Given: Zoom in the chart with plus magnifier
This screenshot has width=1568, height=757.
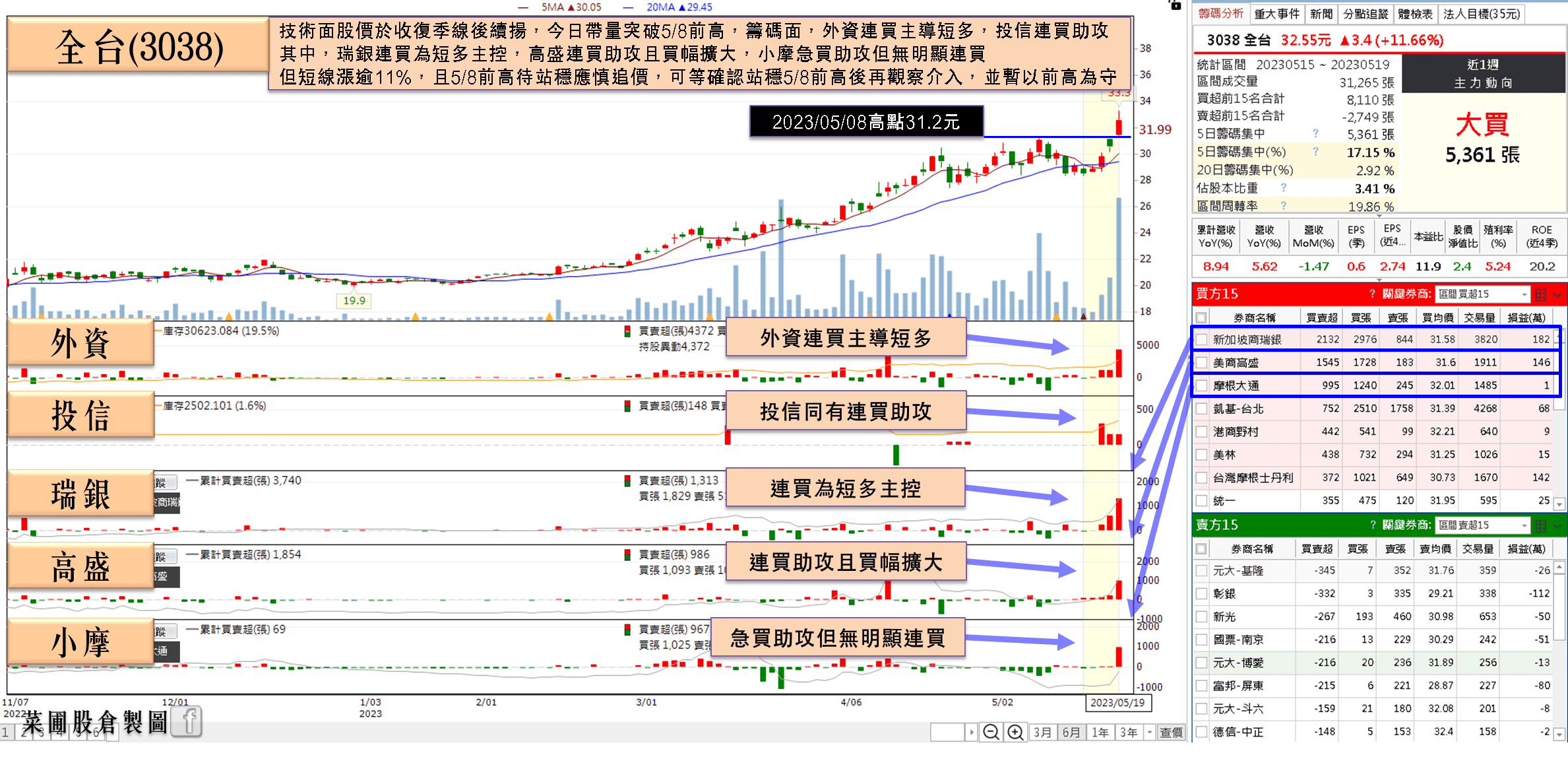Looking at the screenshot, I should pos(1015,732).
